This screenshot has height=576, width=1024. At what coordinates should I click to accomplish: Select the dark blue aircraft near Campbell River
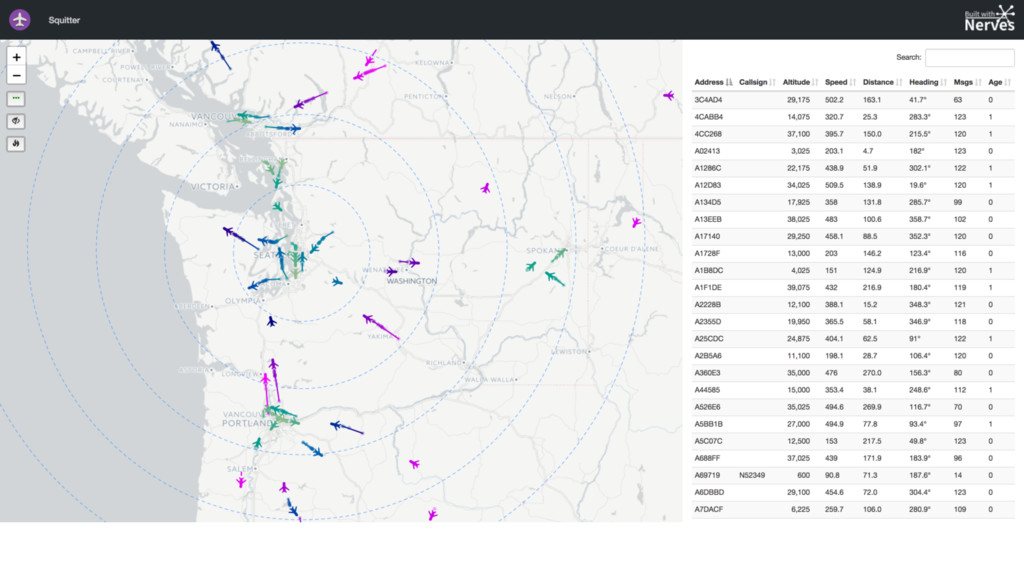pos(215,46)
